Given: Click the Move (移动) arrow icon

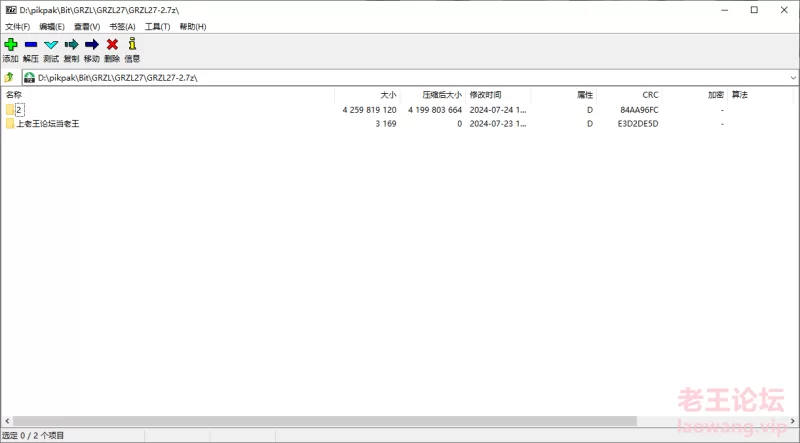Looking at the screenshot, I should tap(92, 44).
